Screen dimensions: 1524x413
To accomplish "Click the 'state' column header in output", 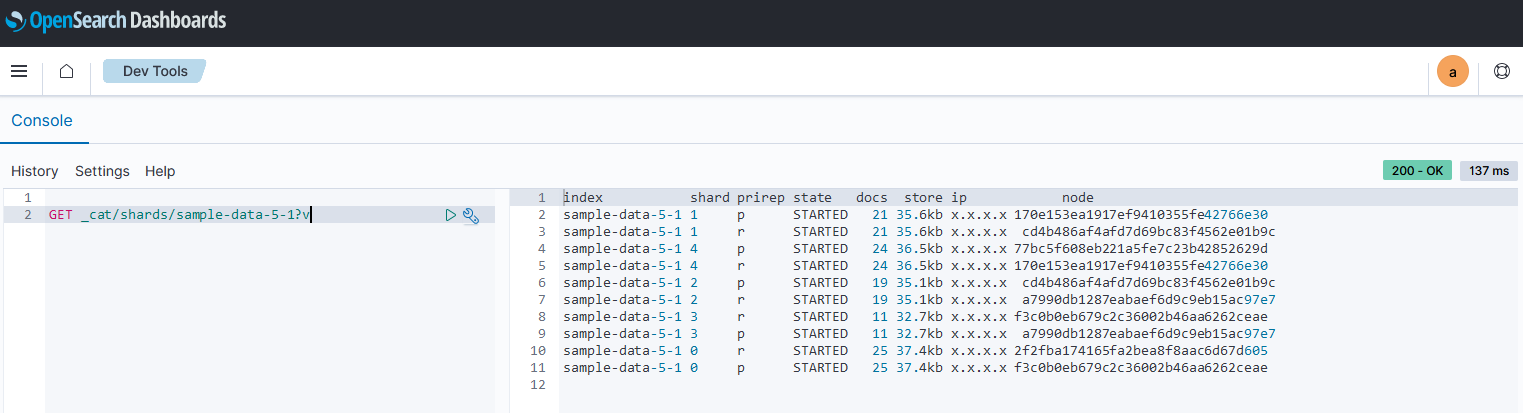I will [x=813, y=198].
